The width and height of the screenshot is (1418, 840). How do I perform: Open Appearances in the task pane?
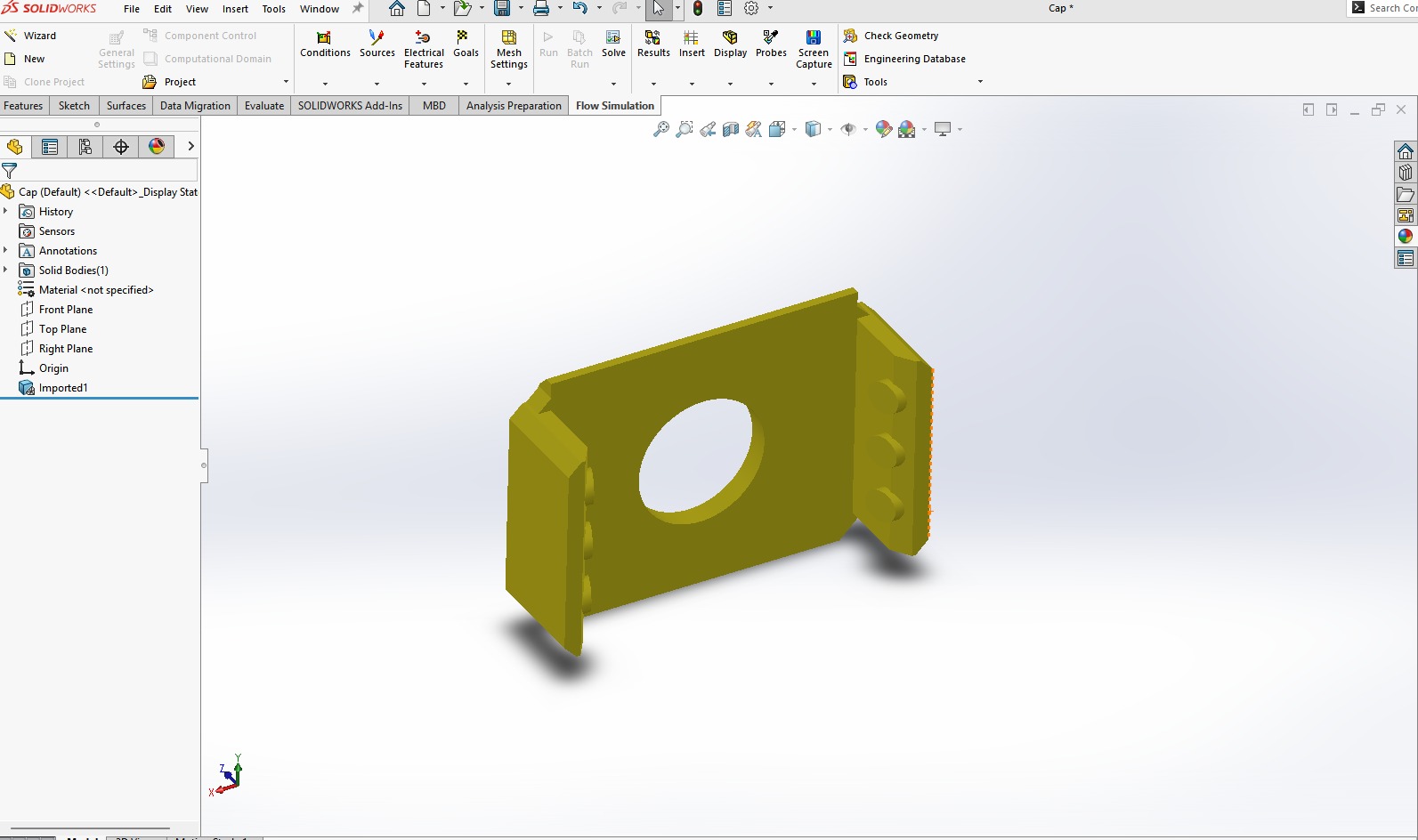point(1406,237)
